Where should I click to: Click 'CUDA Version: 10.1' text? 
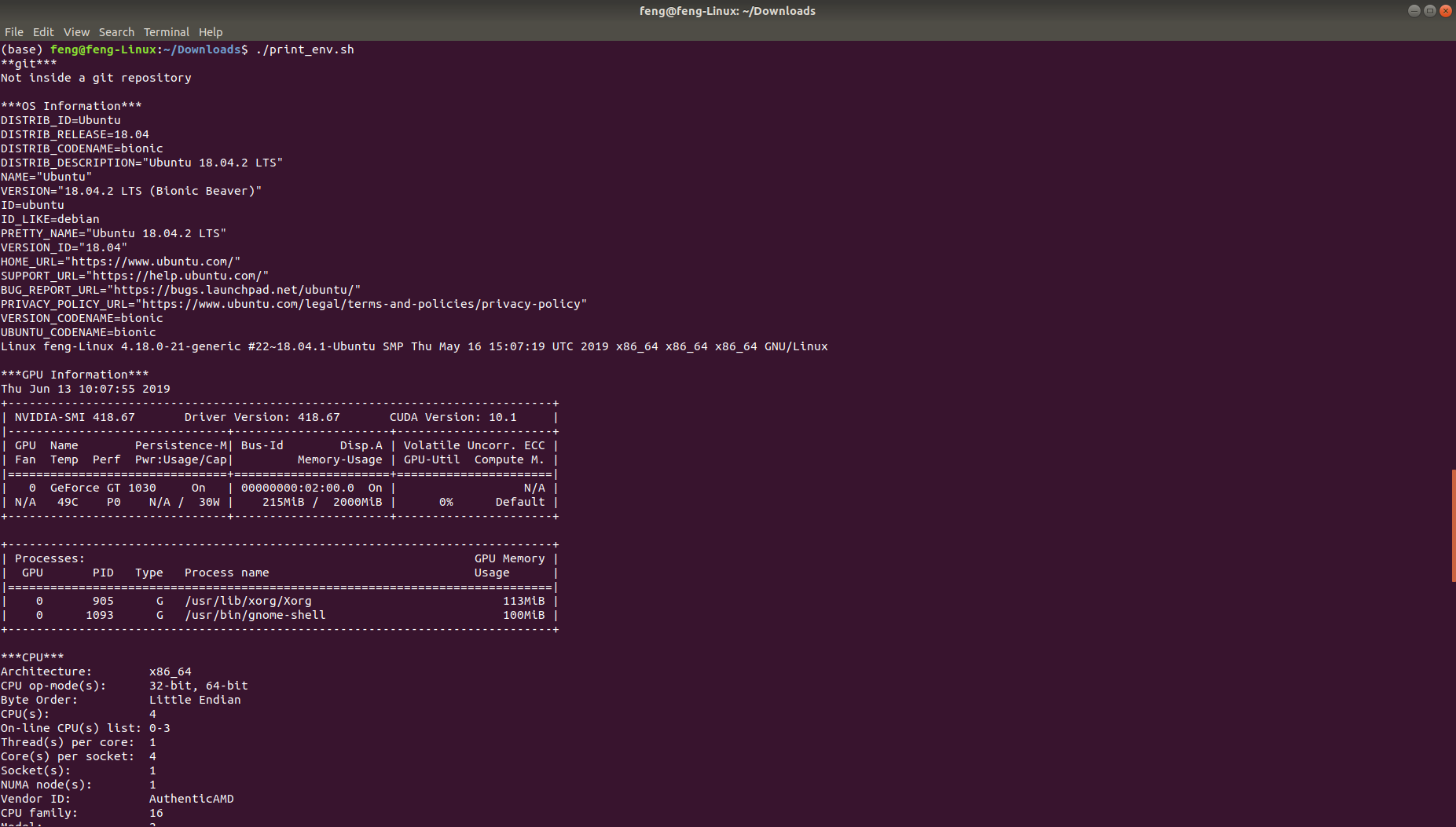click(x=453, y=417)
